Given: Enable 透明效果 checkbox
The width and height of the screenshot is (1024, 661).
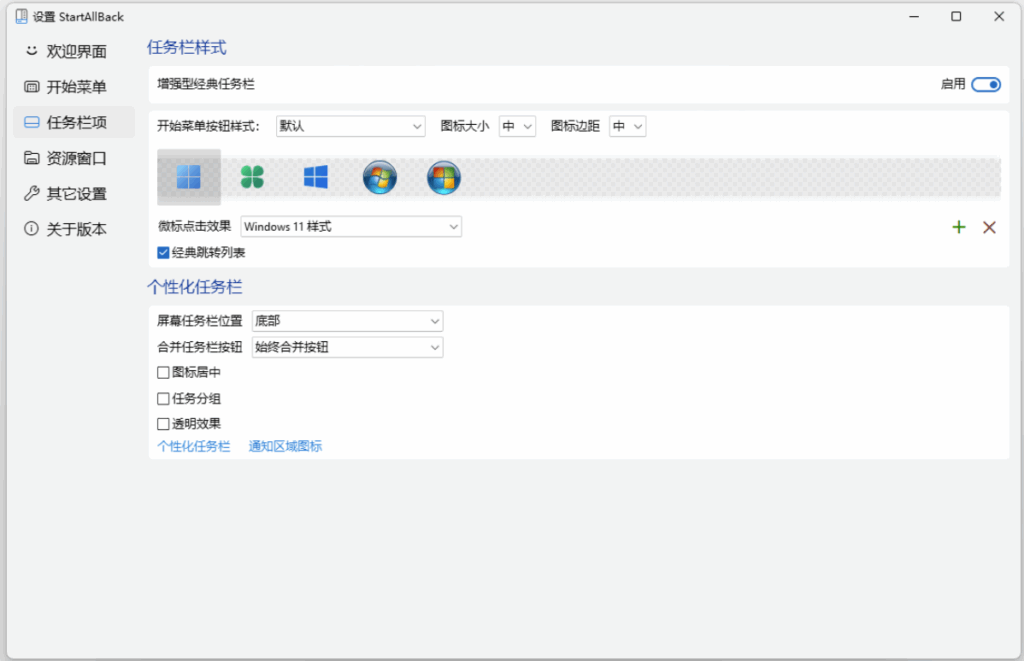Looking at the screenshot, I should click(x=162, y=423).
